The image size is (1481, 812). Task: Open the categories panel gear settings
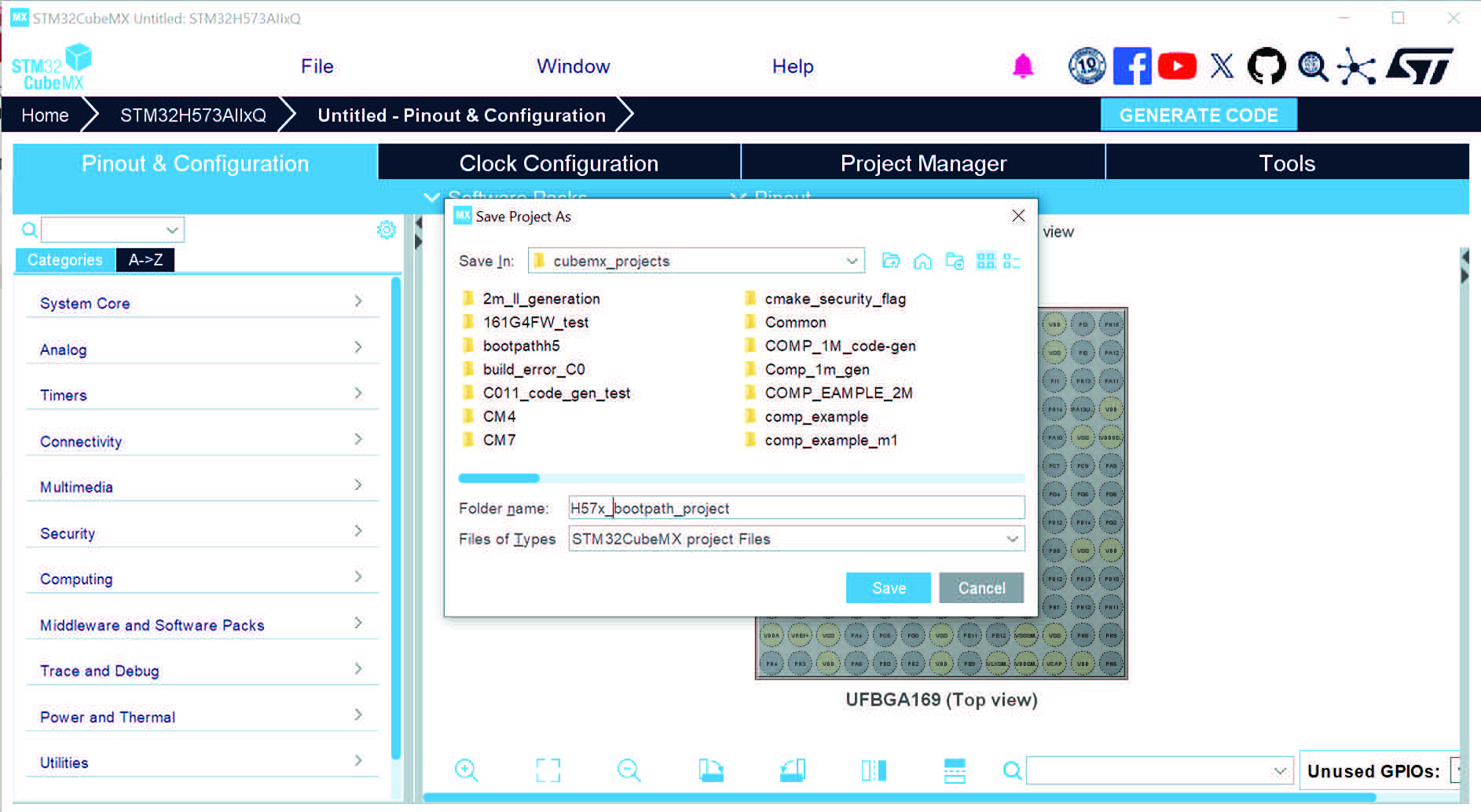pos(386,229)
